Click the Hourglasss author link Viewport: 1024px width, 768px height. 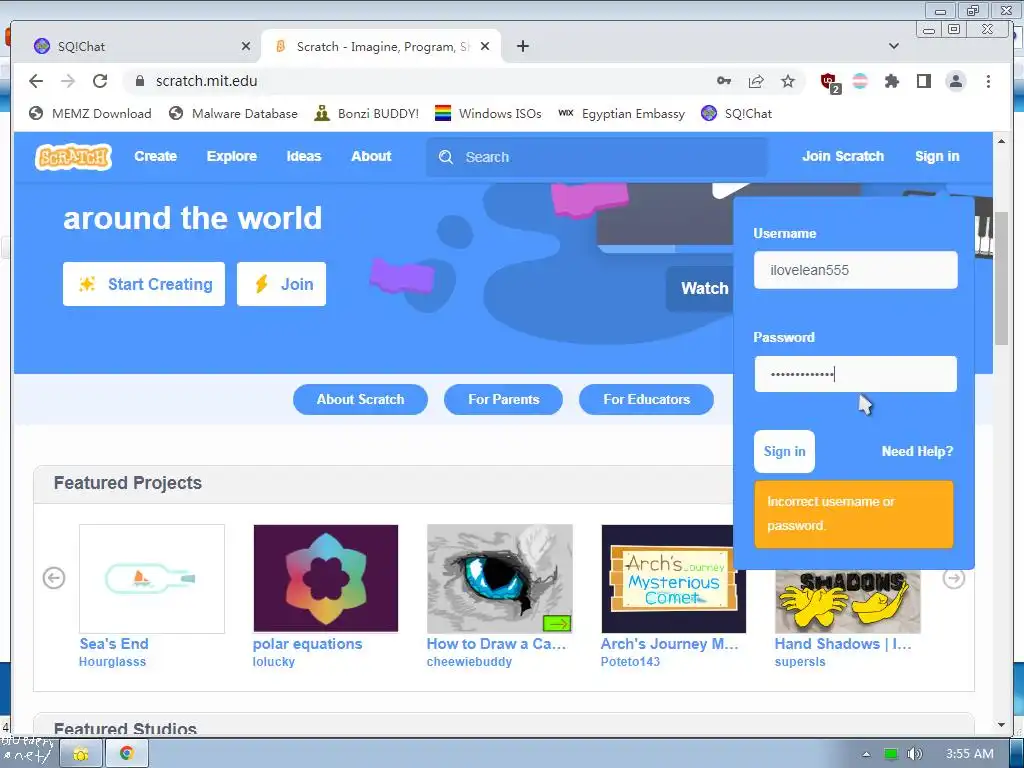click(x=112, y=662)
